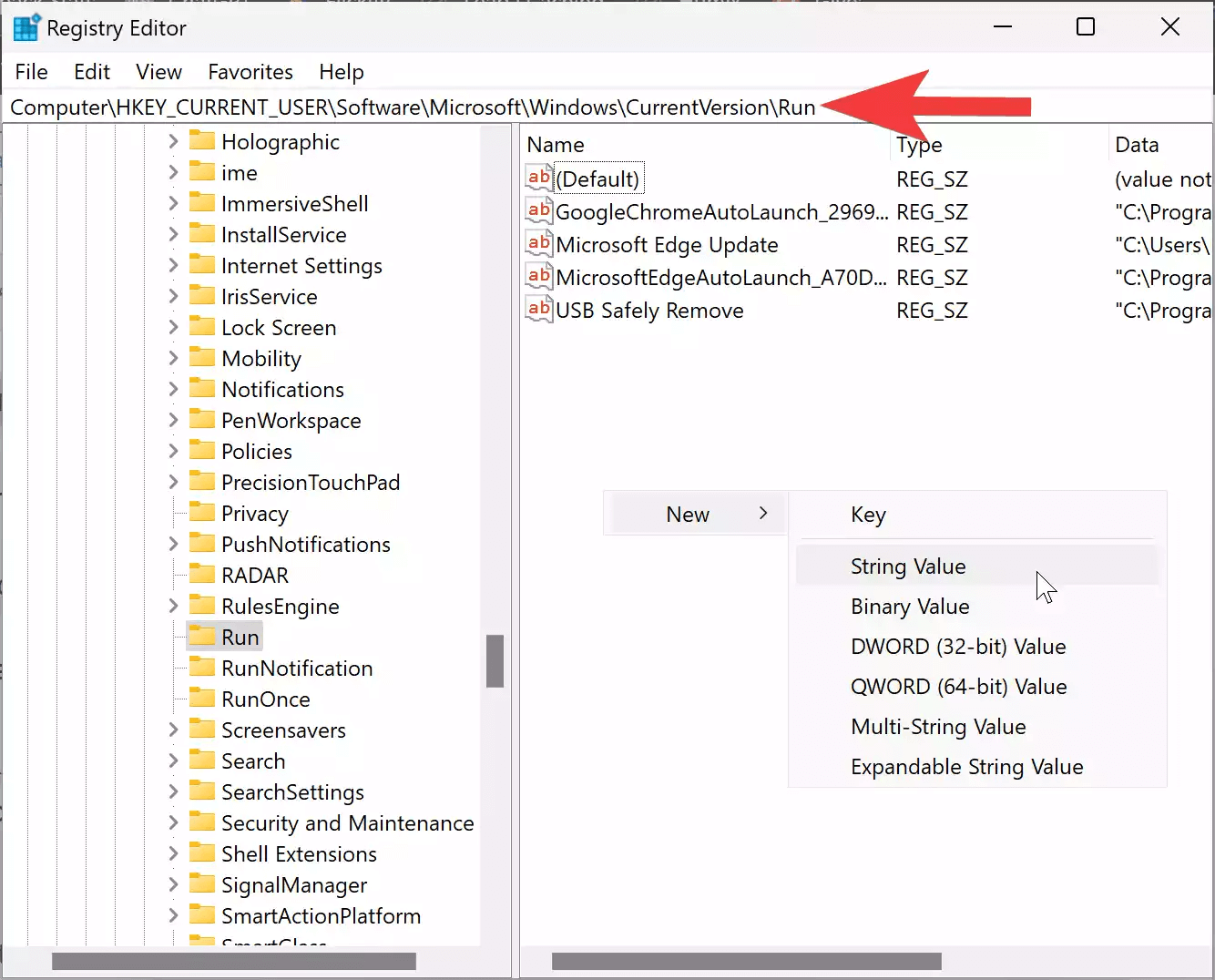Image resolution: width=1215 pixels, height=980 pixels.
Task: Expand the Screensavers key
Action: click(173, 730)
